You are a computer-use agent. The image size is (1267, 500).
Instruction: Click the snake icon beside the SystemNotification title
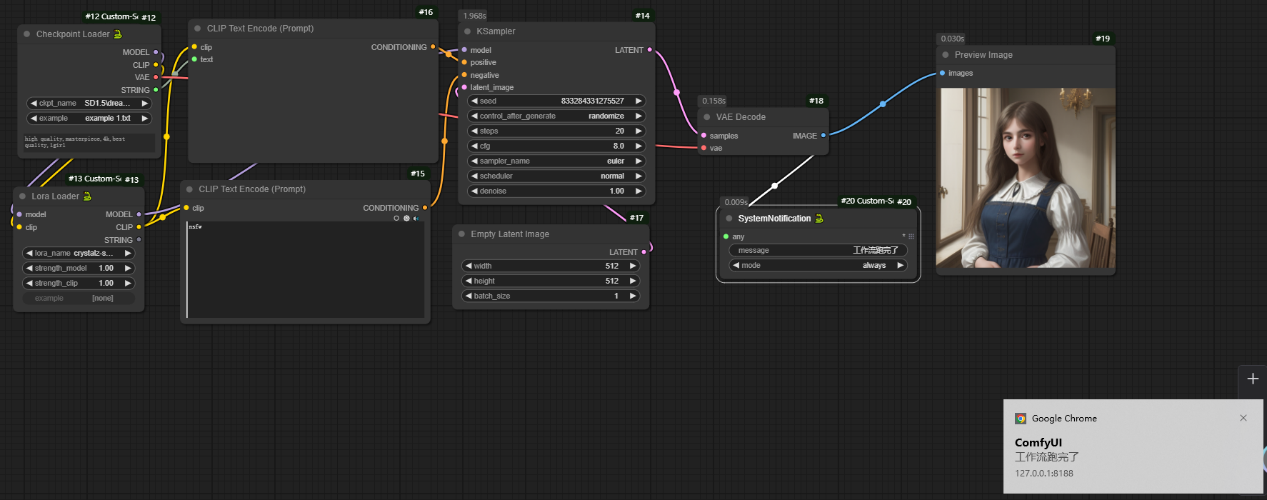pyautogui.click(x=819, y=218)
